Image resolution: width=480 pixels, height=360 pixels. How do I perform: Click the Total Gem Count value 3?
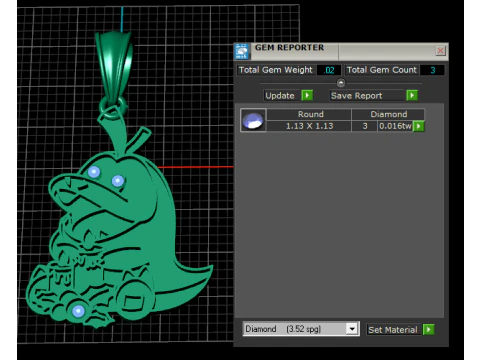coord(432,70)
